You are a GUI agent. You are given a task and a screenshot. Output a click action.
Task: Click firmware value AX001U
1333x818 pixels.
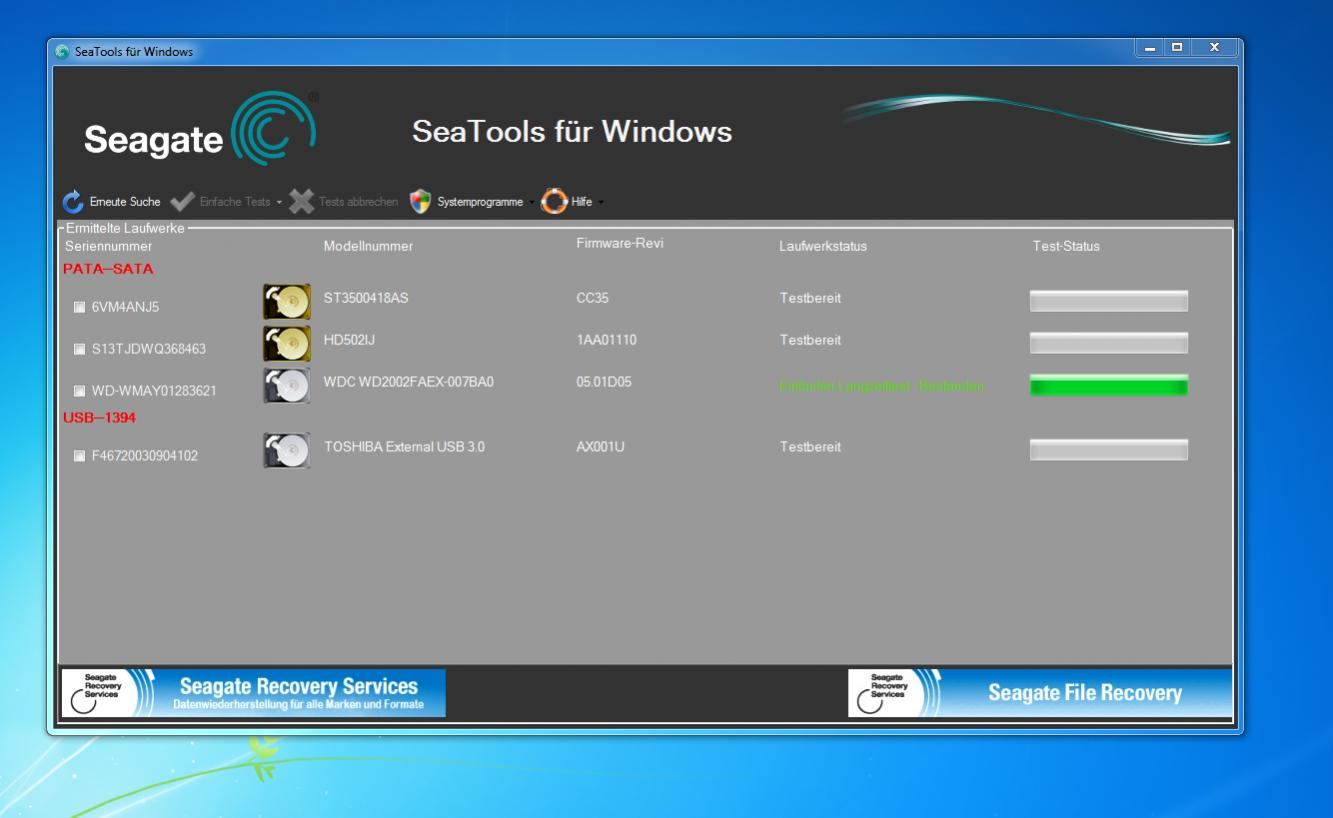[x=600, y=447]
